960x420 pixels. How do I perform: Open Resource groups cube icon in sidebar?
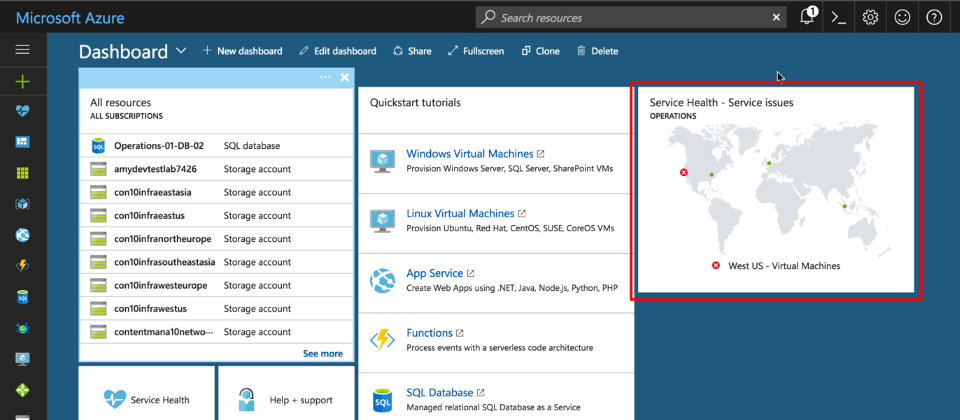(x=23, y=204)
